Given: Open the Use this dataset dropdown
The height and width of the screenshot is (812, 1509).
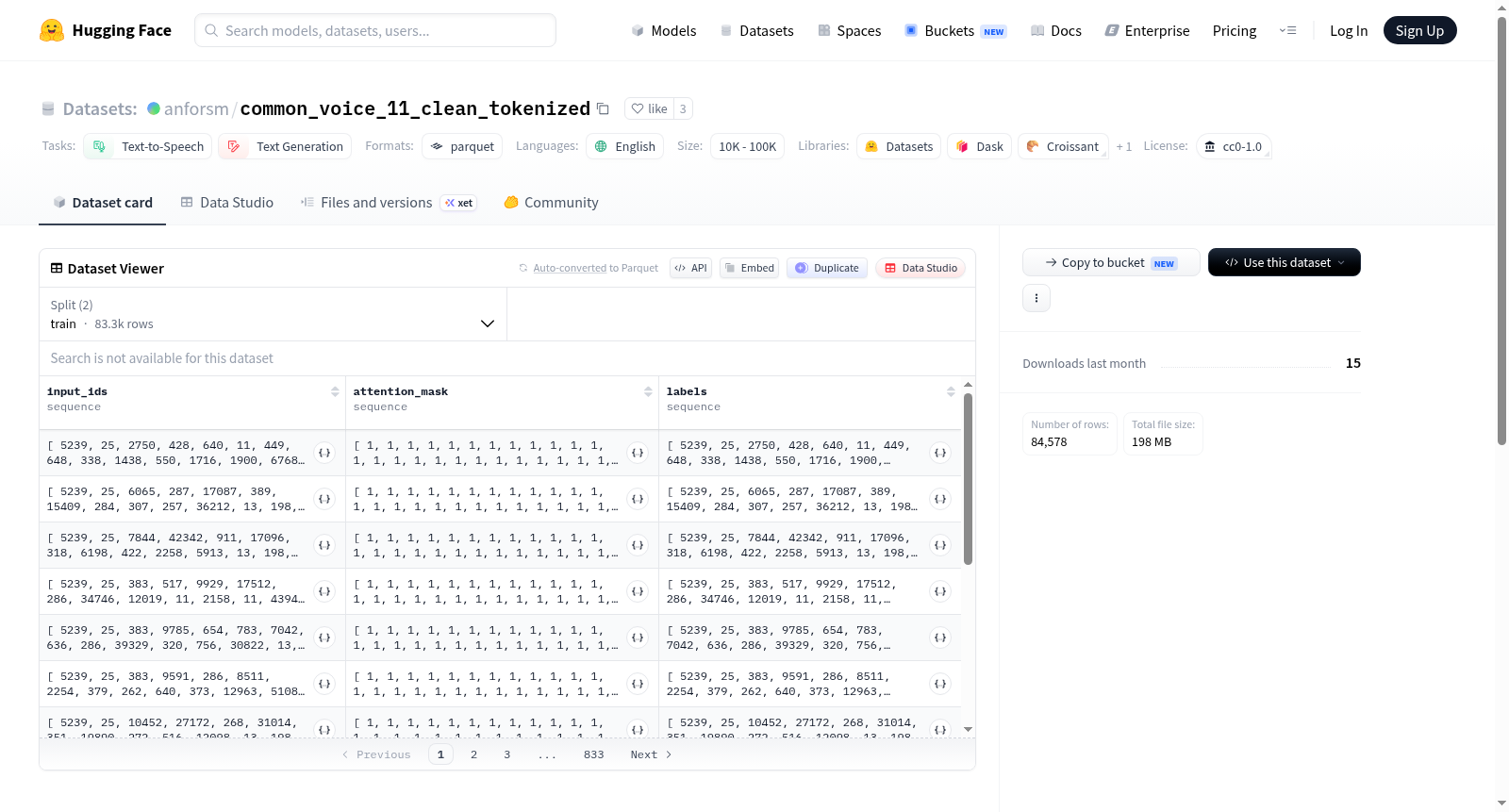Looking at the screenshot, I should [x=1284, y=262].
